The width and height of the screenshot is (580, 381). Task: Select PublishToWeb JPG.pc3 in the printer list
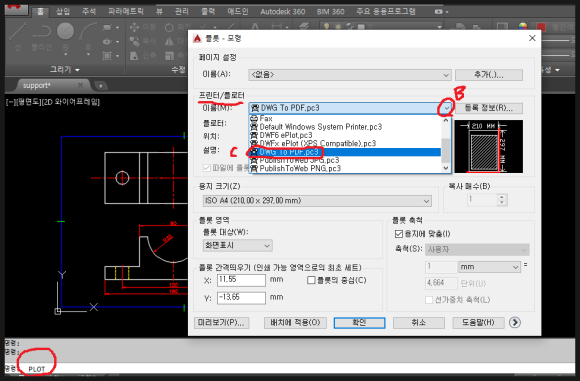345,160
